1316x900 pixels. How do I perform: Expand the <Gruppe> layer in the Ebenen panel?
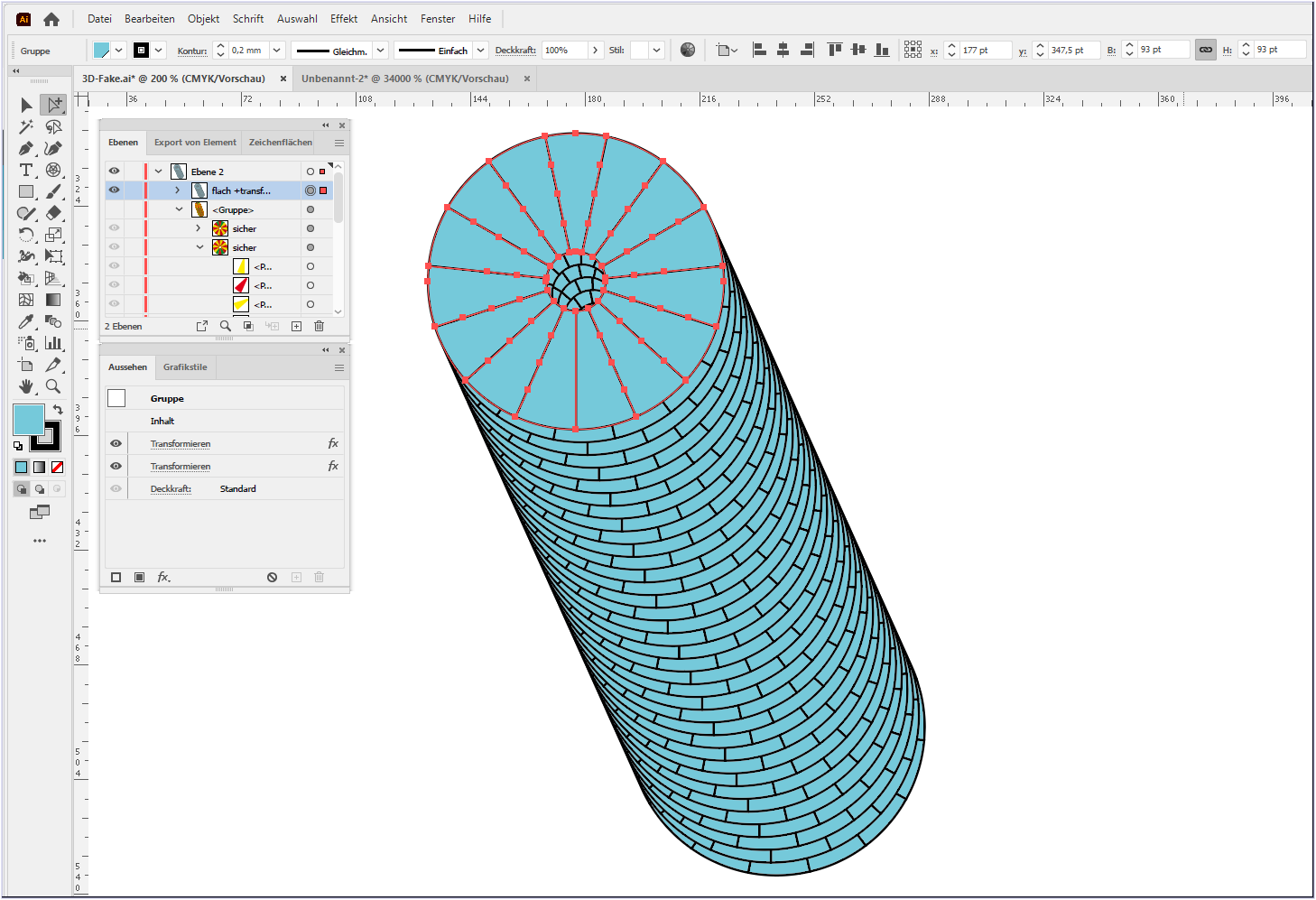pos(179,209)
